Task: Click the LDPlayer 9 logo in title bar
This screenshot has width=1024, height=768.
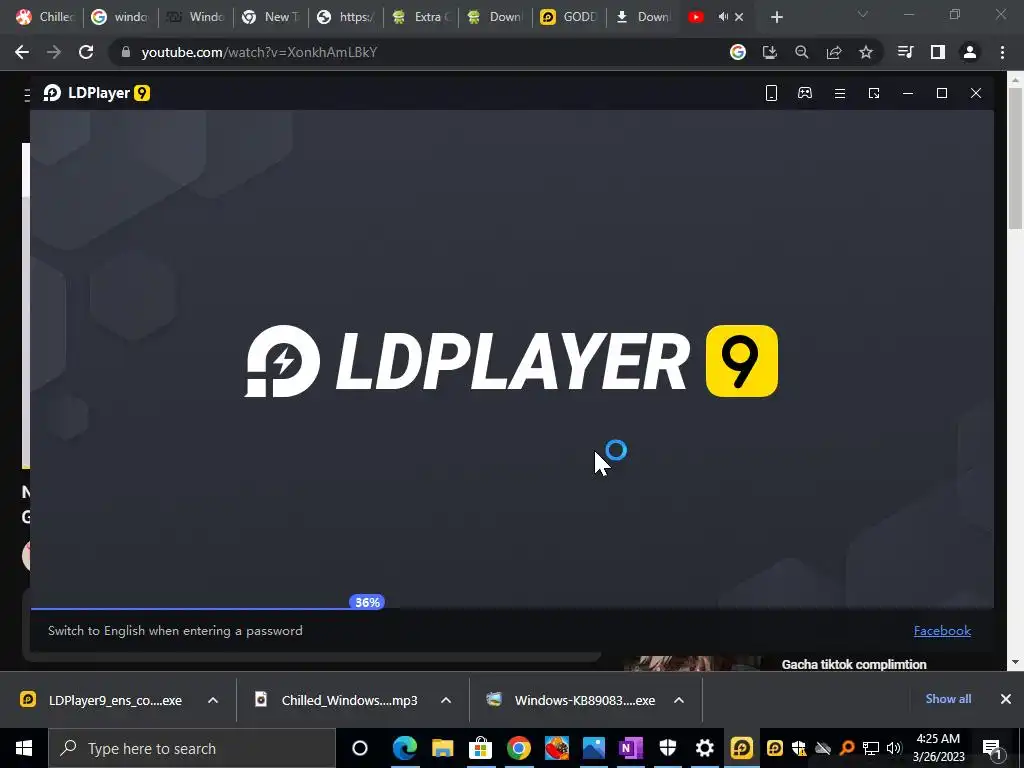Action: (x=97, y=93)
